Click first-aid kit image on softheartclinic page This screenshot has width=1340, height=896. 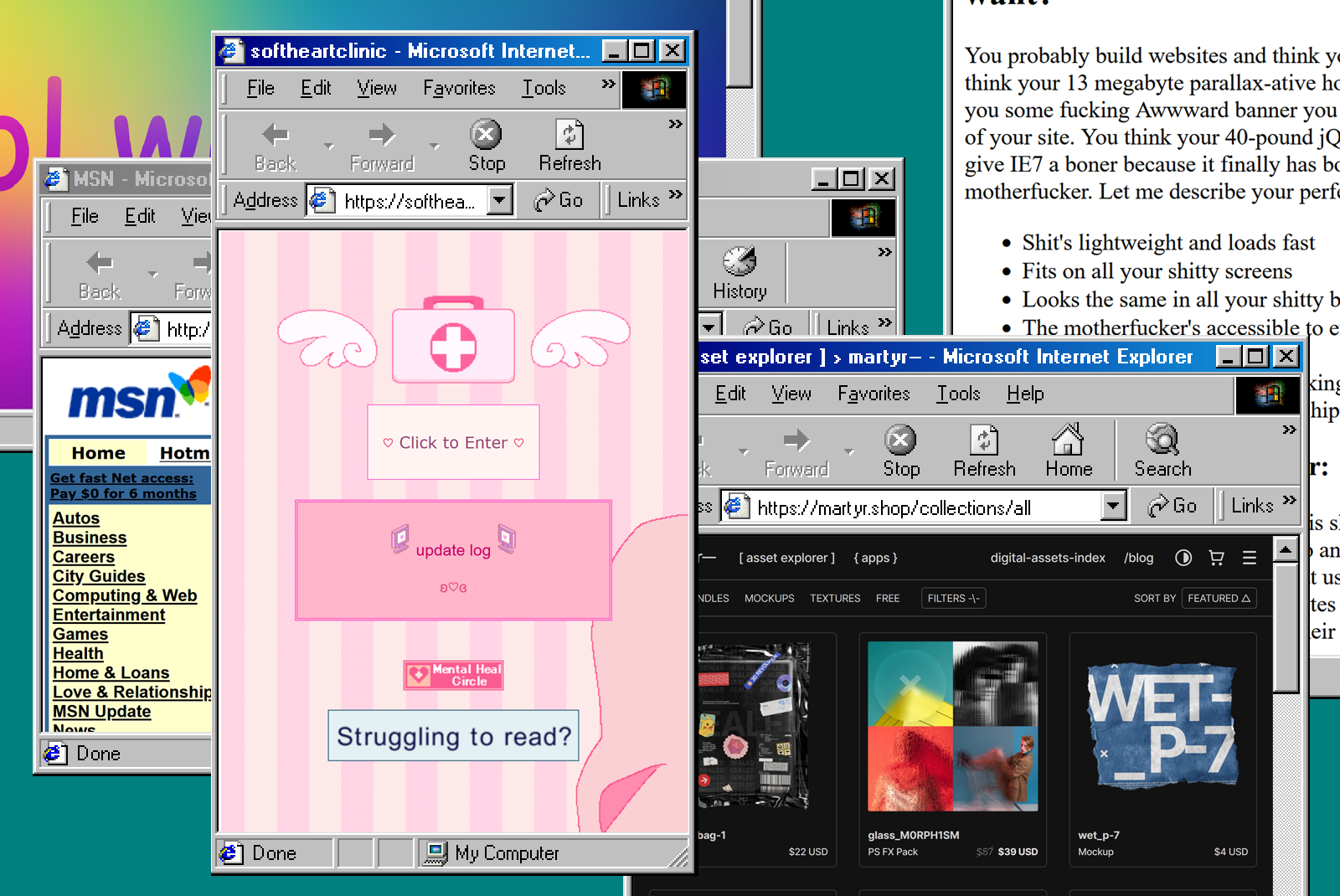click(x=453, y=339)
